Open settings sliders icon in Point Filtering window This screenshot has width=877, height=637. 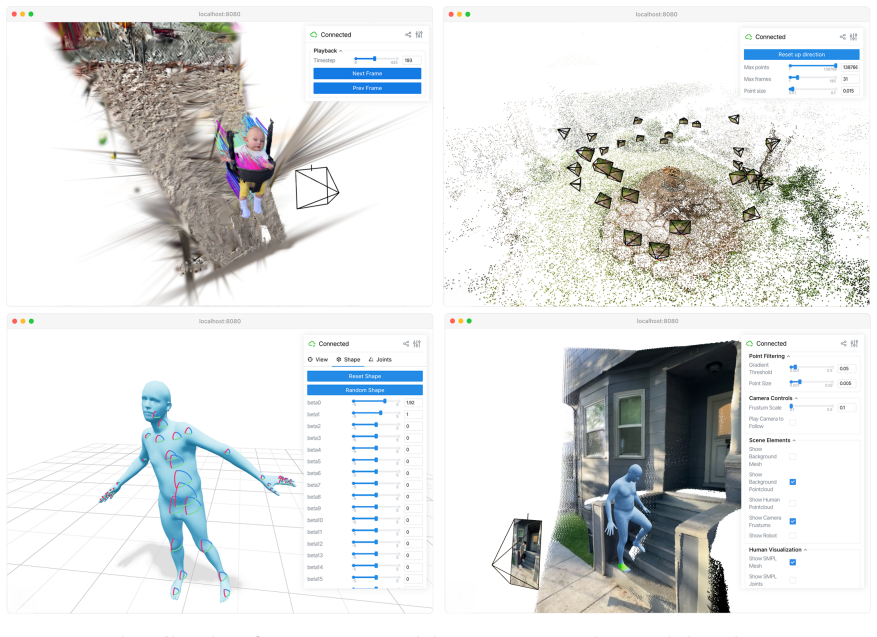tap(854, 343)
